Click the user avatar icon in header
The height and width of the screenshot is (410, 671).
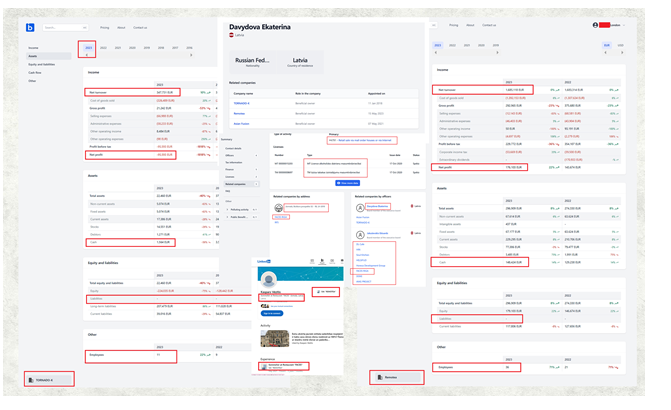595,25
